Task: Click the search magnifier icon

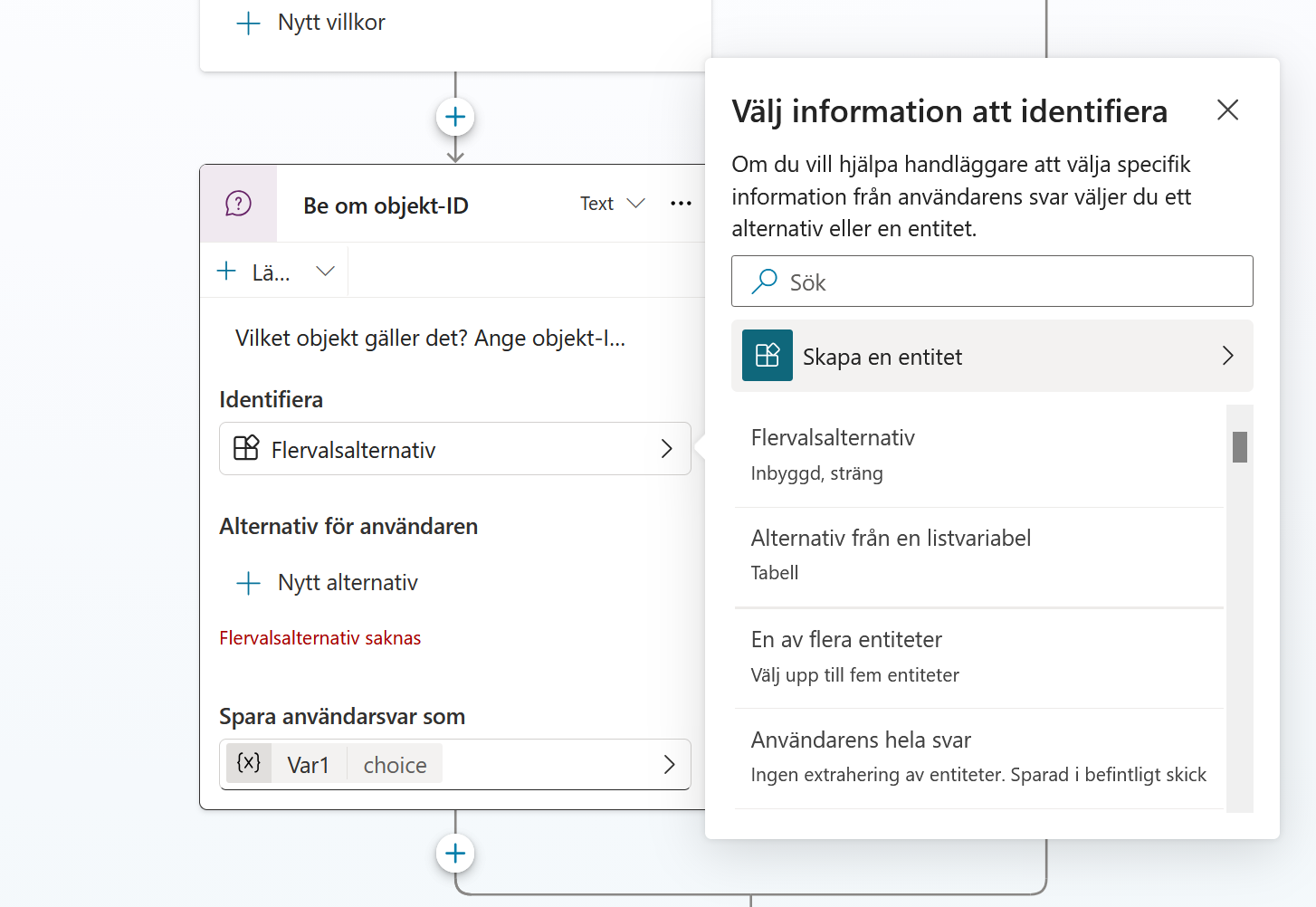Action: click(765, 282)
